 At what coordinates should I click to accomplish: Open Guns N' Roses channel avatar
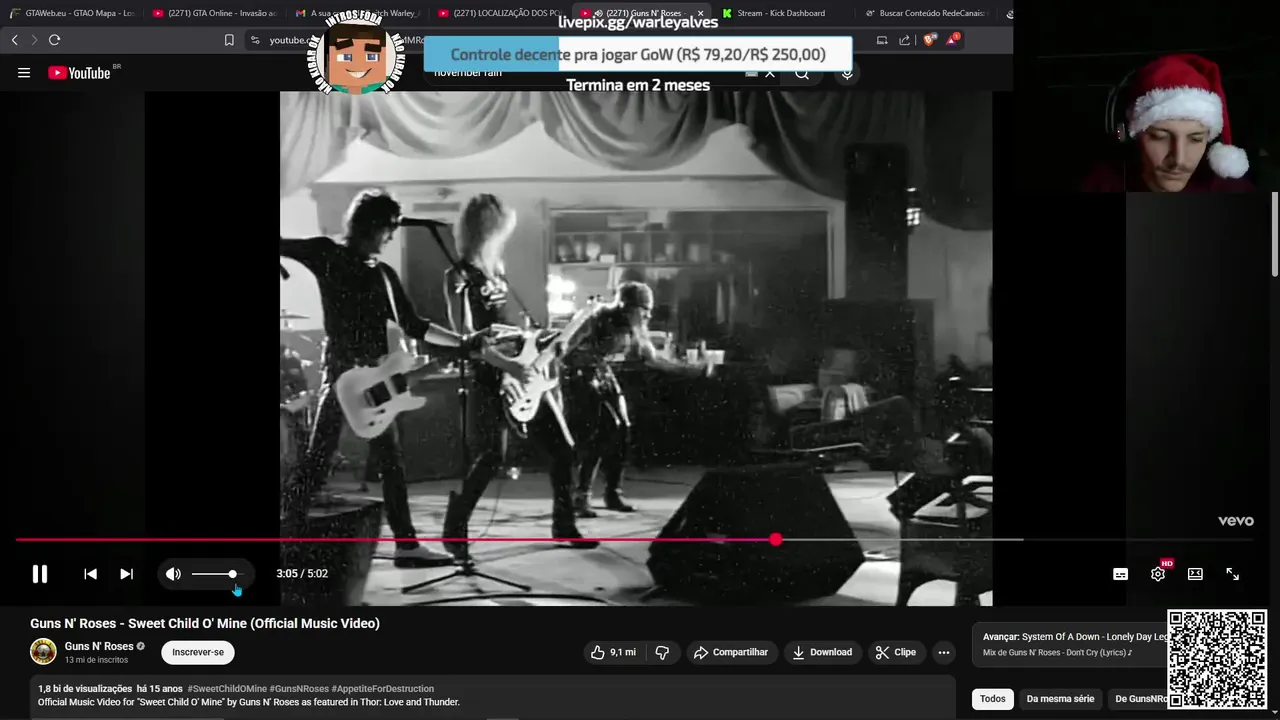[x=43, y=651]
